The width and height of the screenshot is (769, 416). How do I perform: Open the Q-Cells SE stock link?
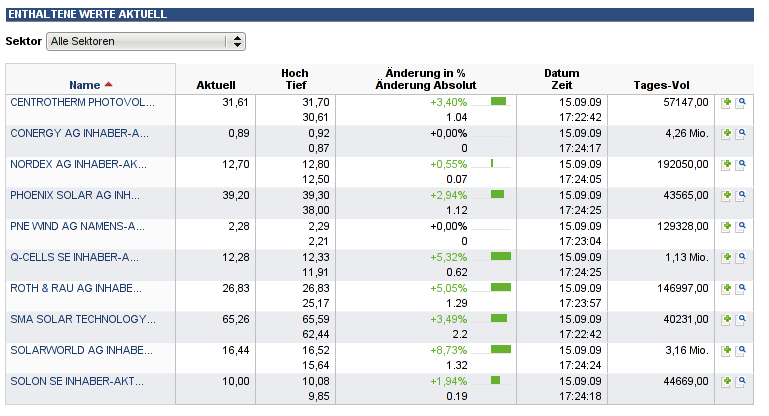click(74, 257)
